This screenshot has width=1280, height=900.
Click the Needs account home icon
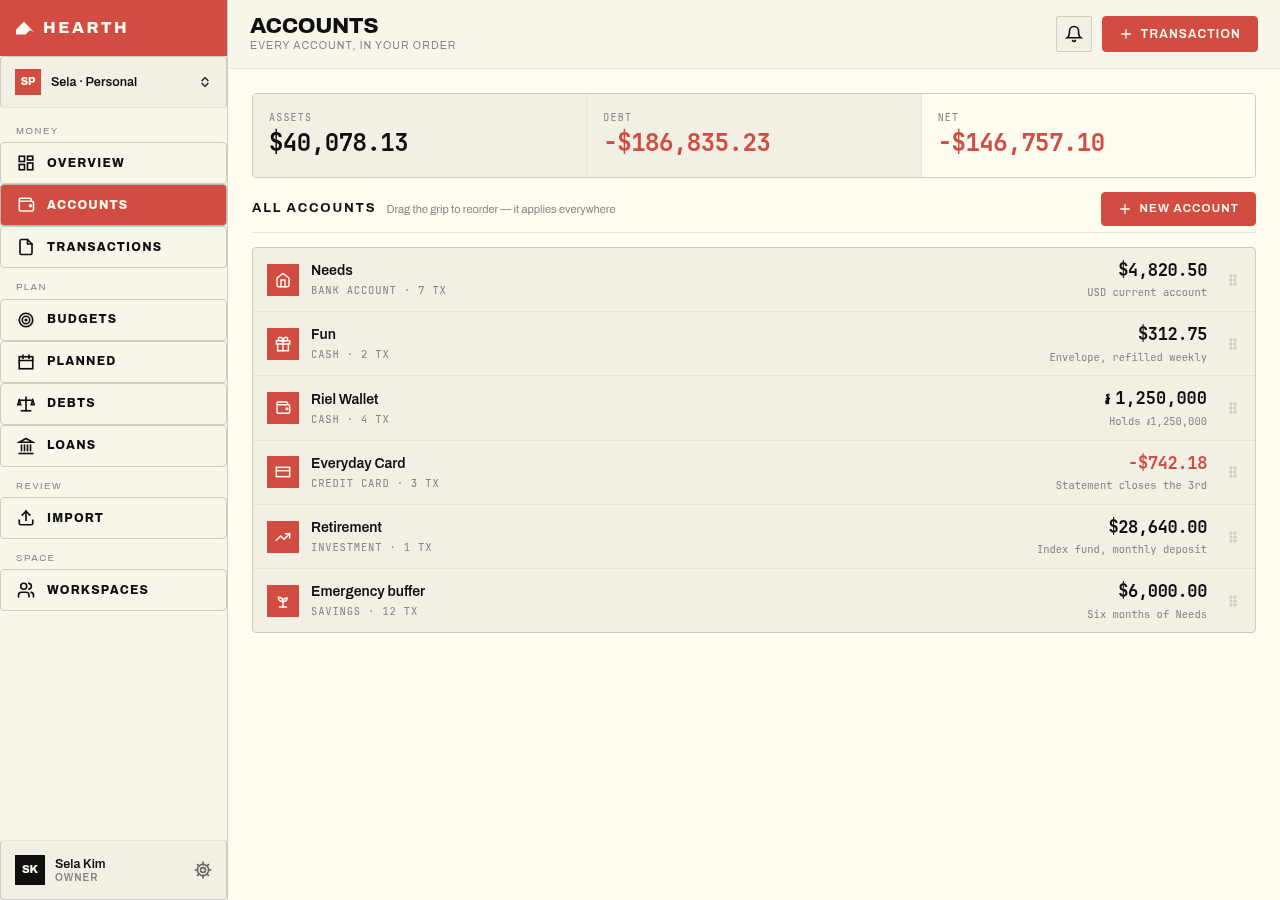(283, 280)
